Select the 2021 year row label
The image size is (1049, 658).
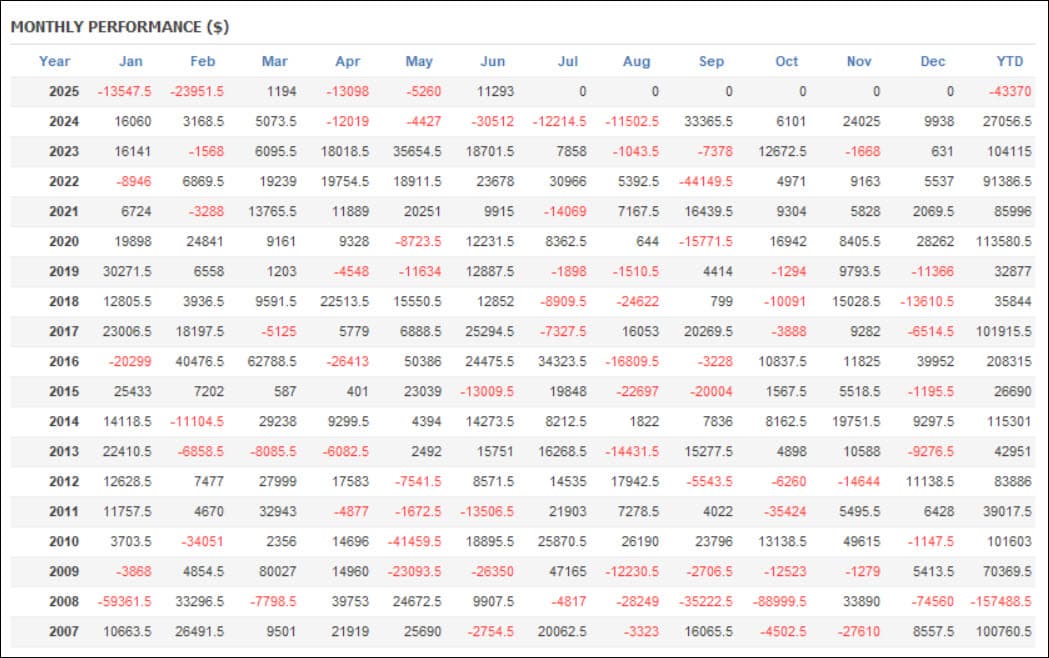[x=64, y=212]
